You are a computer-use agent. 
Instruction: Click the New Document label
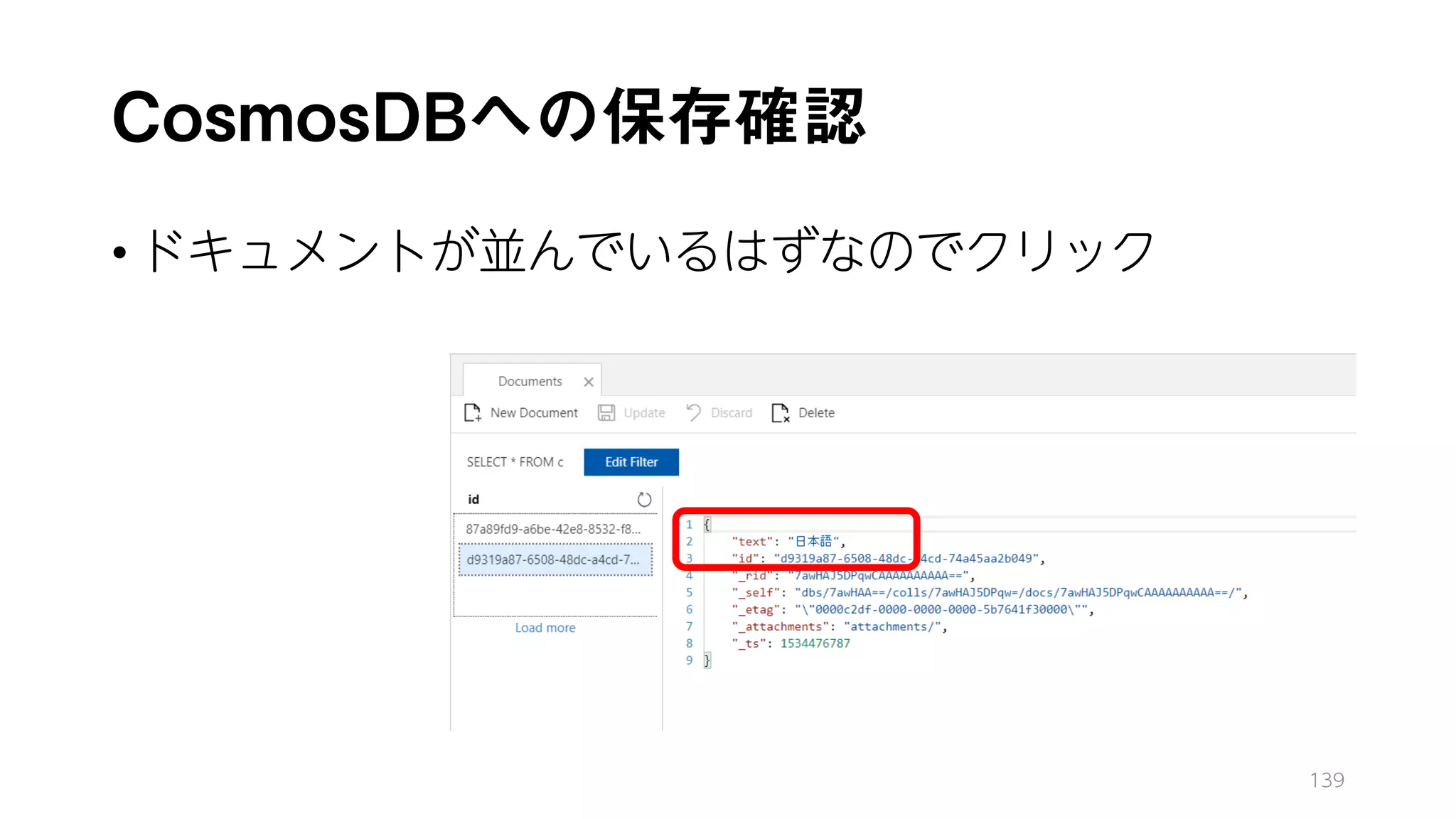pyautogui.click(x=534, y=413)
